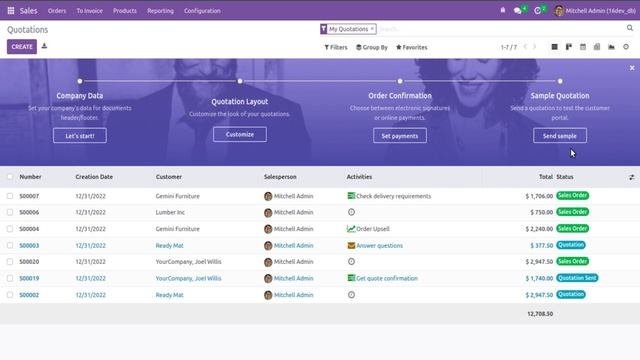Open the Filters dropdown

336,47
